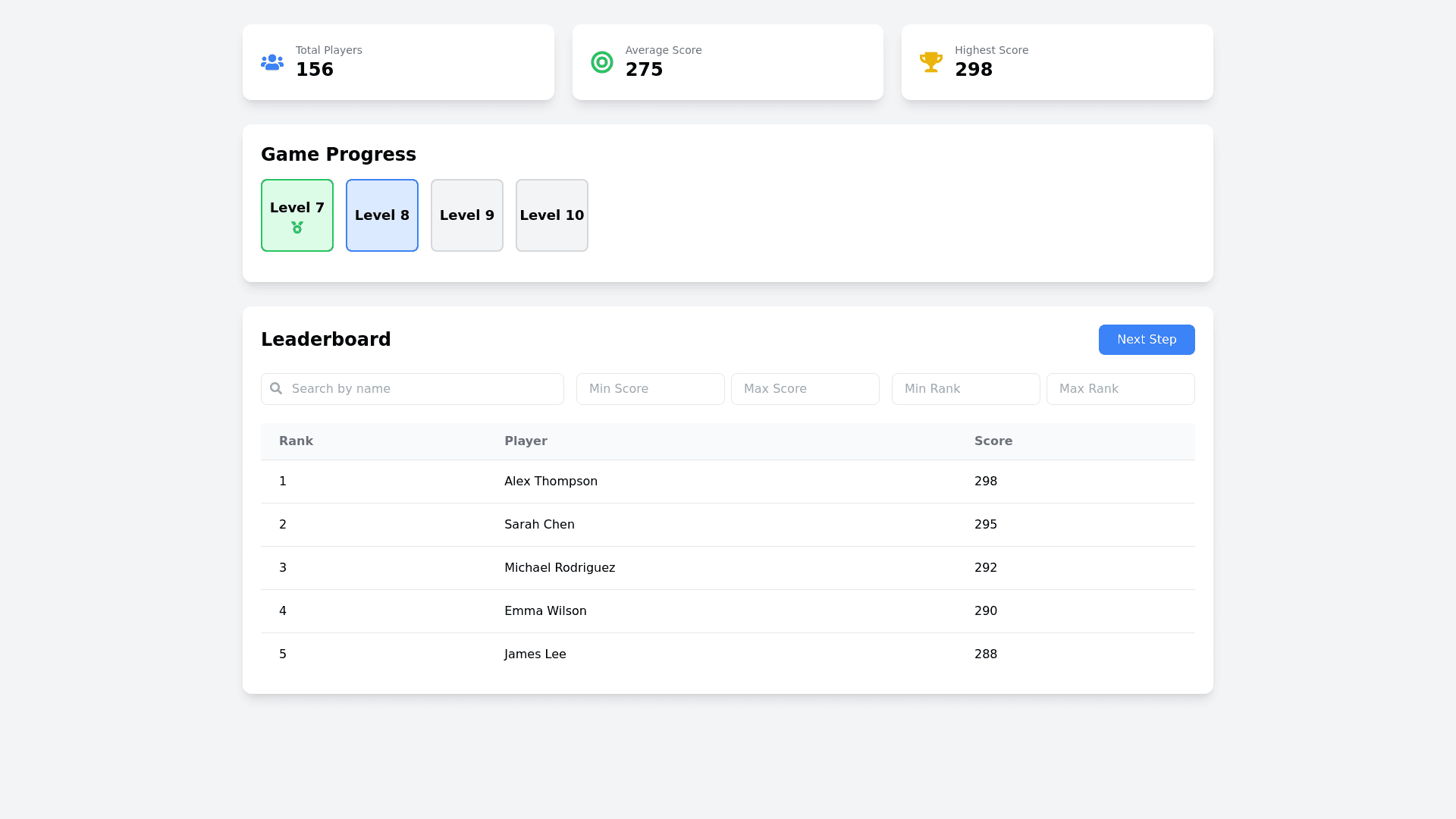Image resolution: width=1456 pixels, height=819 pixels.
Task: Click the Rank column header
Action: click(296, 441)
